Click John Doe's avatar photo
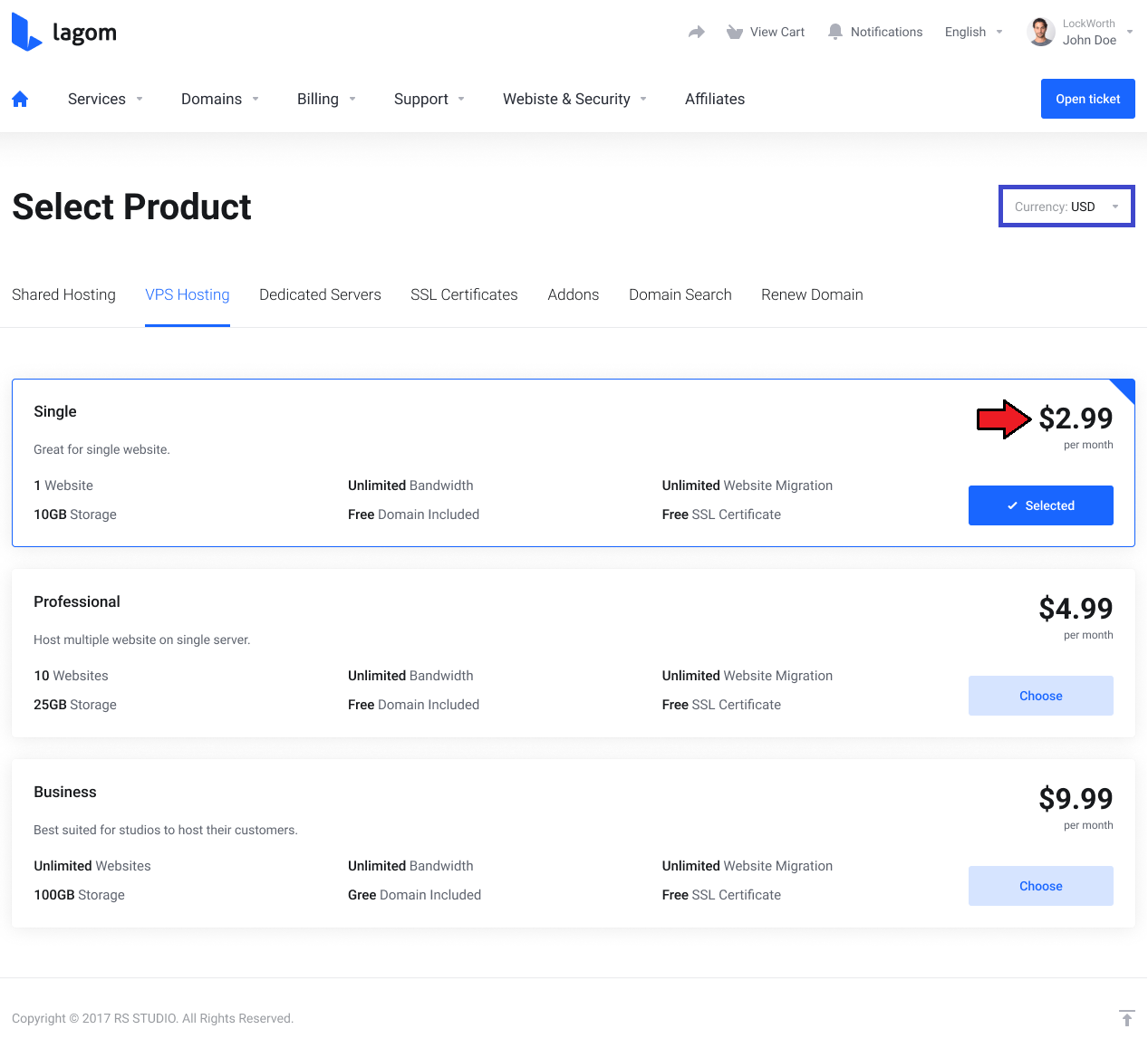This screenshot has height=1058, width=1148. pyautogui.click(x=1041, y=32)
